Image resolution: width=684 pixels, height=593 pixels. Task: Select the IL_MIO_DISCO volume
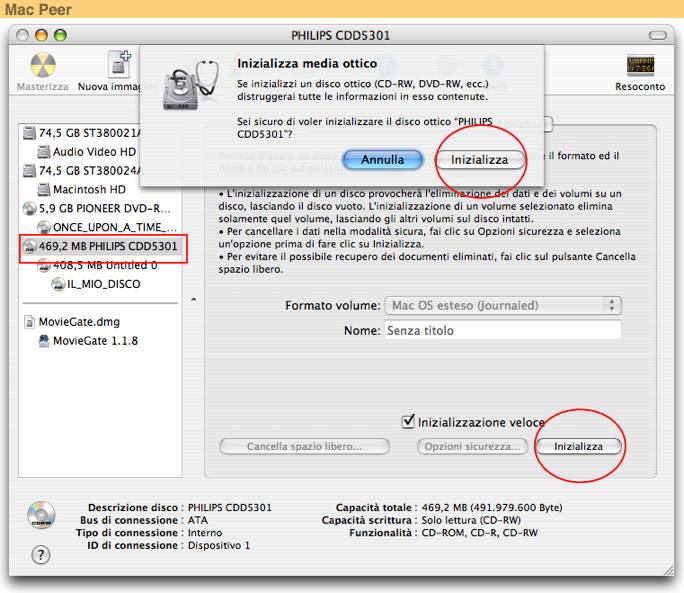[96, 284]
